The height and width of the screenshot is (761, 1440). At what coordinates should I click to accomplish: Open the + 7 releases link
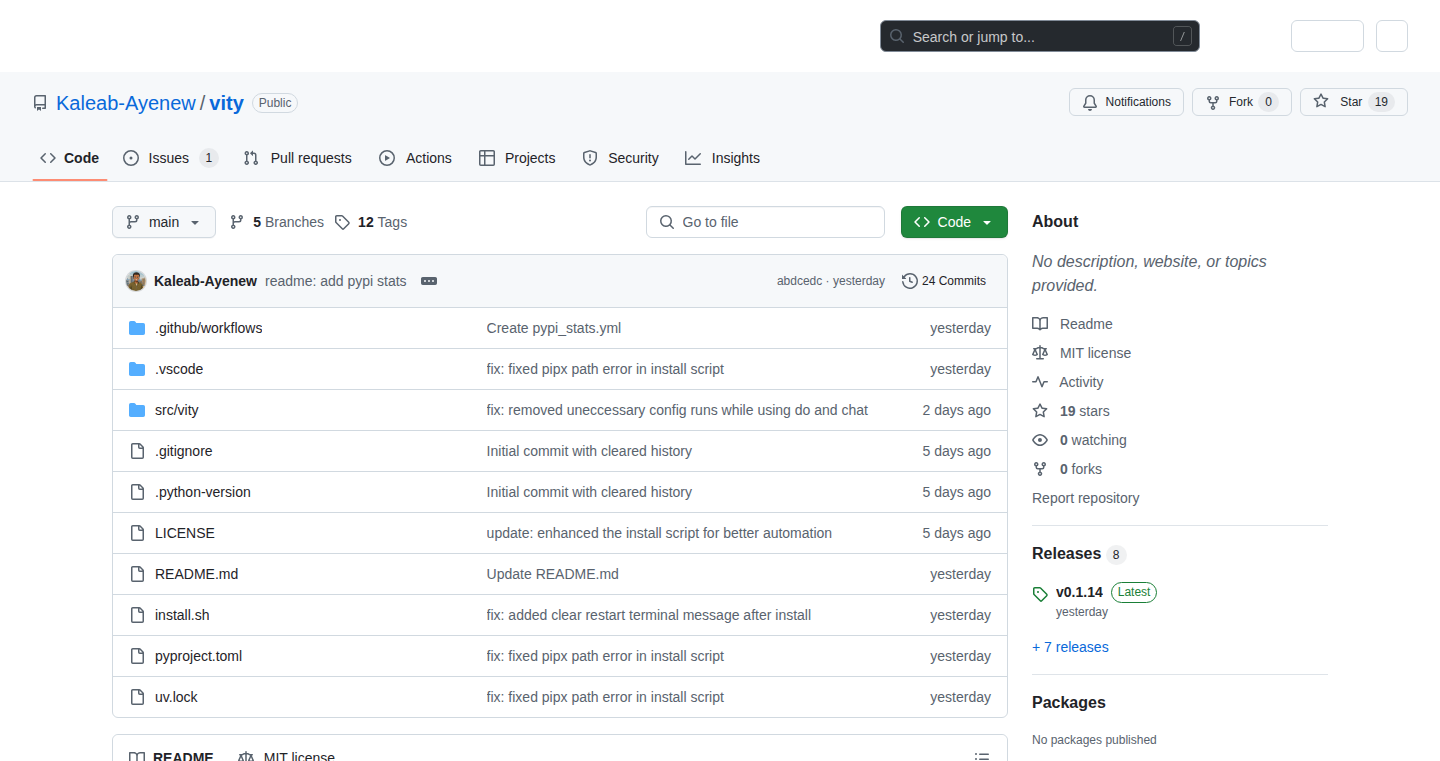pos(1070,647)
